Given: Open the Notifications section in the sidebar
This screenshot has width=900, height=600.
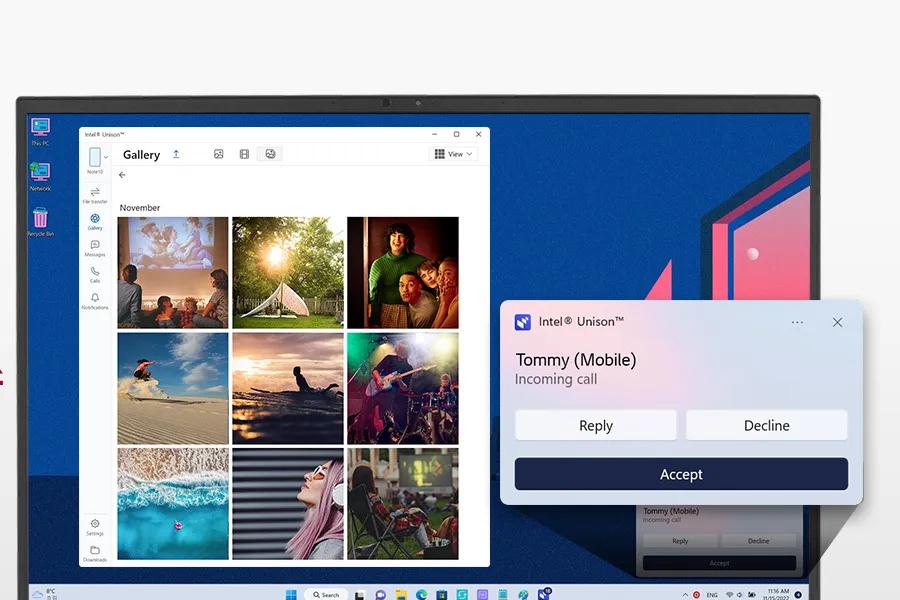Looking at the screenshot, I should [x=95, y=300].
